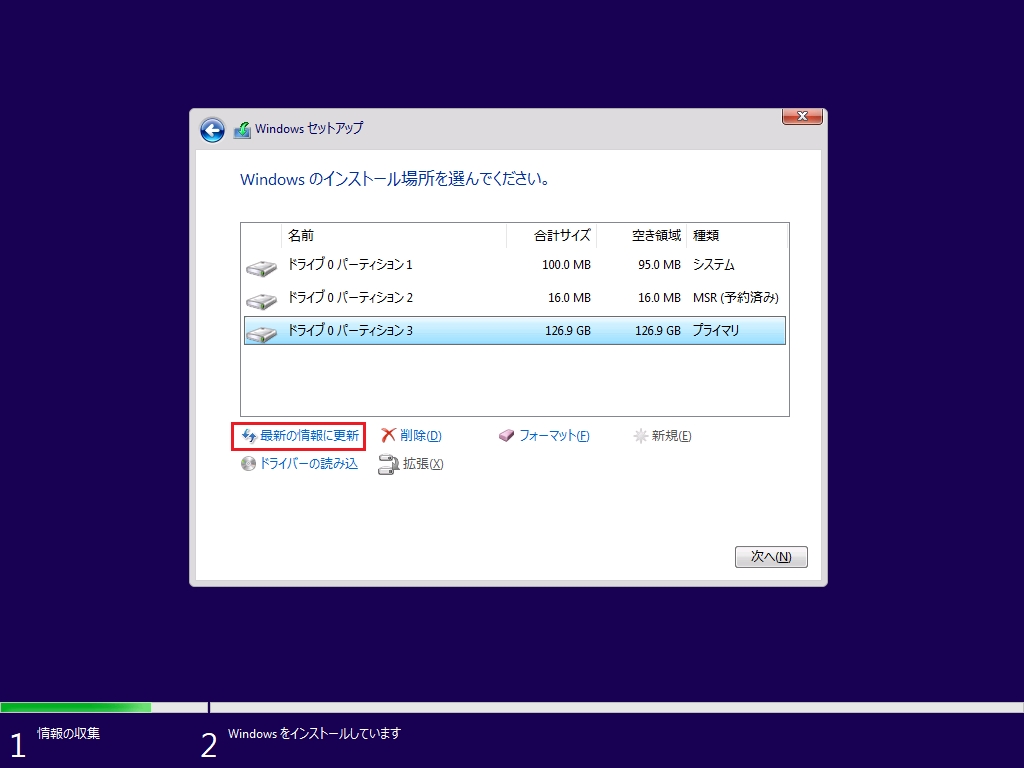The image size is (1024, 768).
Task: Open ドライバーの読み込み link
Action: (309, 464)
